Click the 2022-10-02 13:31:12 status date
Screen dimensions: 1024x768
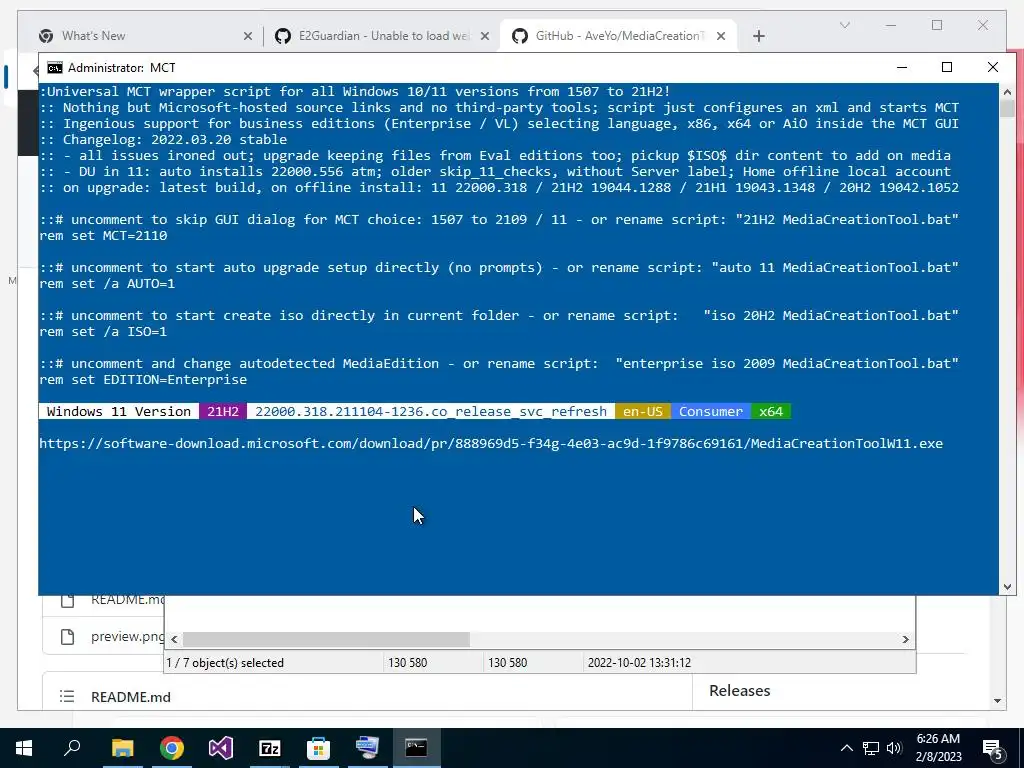coord(639,663)
